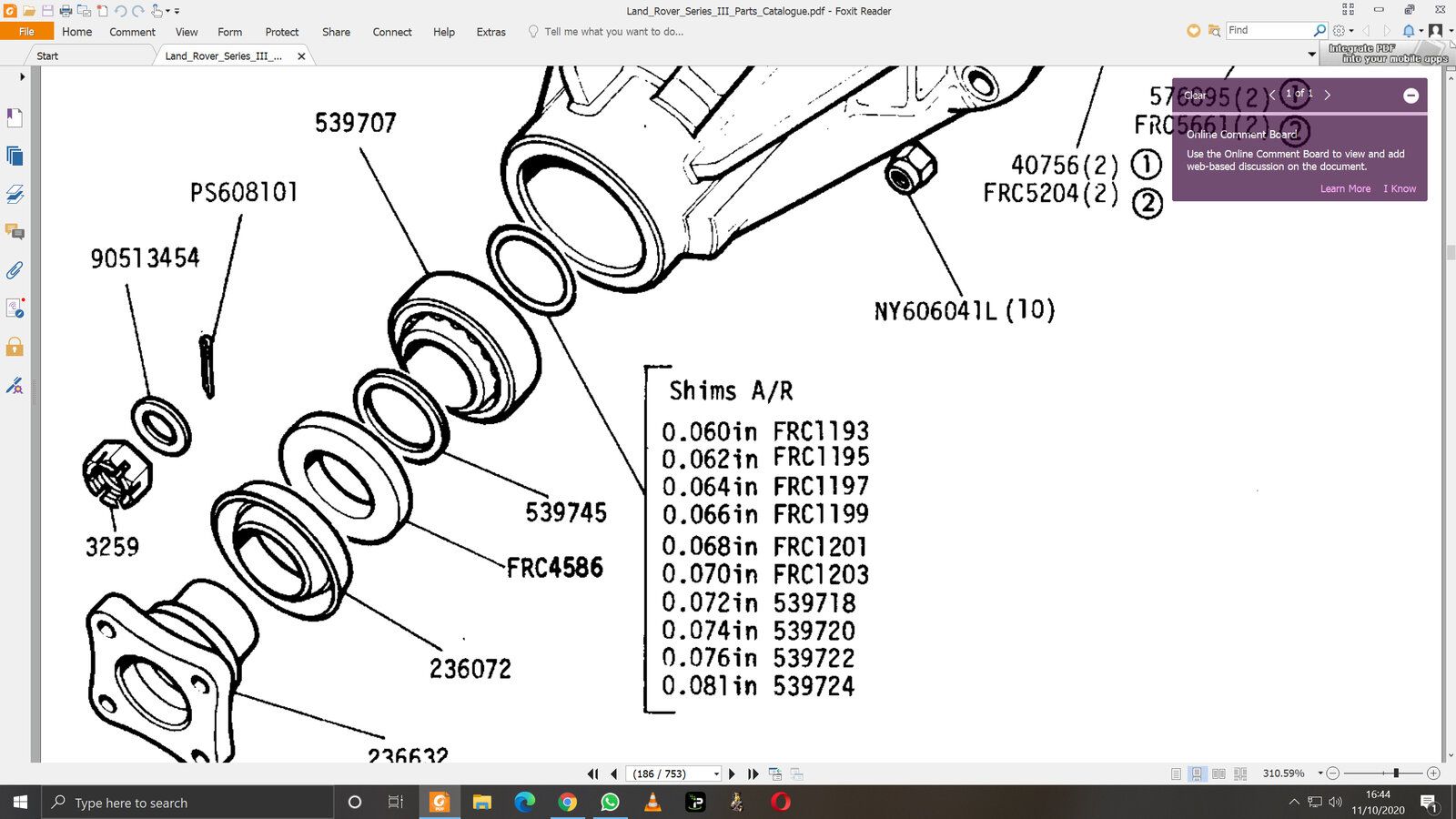Jump to the first page
The height and width of the screenshot is (819, 1456).
point(593,773)
